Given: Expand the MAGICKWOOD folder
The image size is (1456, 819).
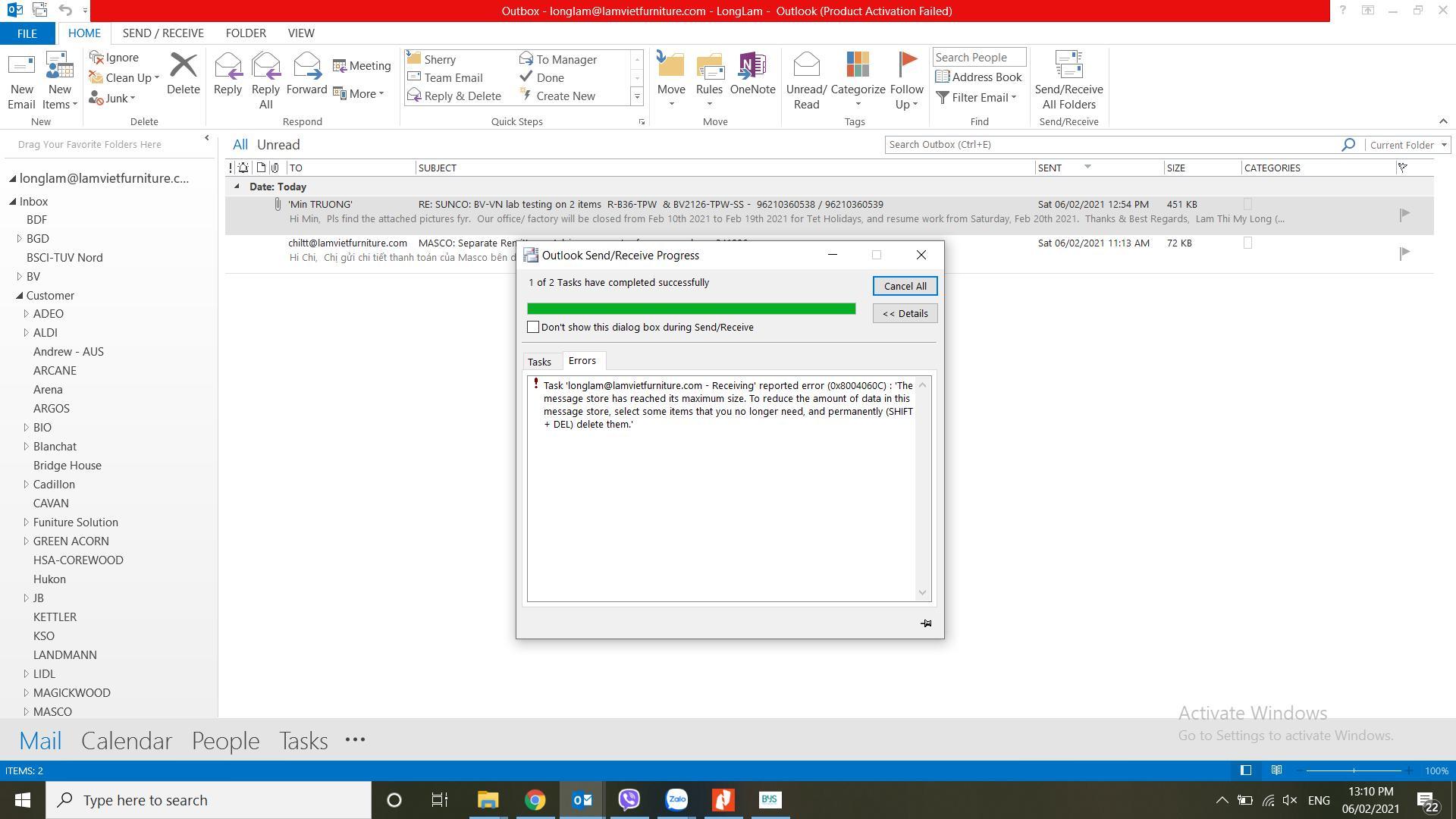Looking at the screenshot, I should [x=26, y=693].
